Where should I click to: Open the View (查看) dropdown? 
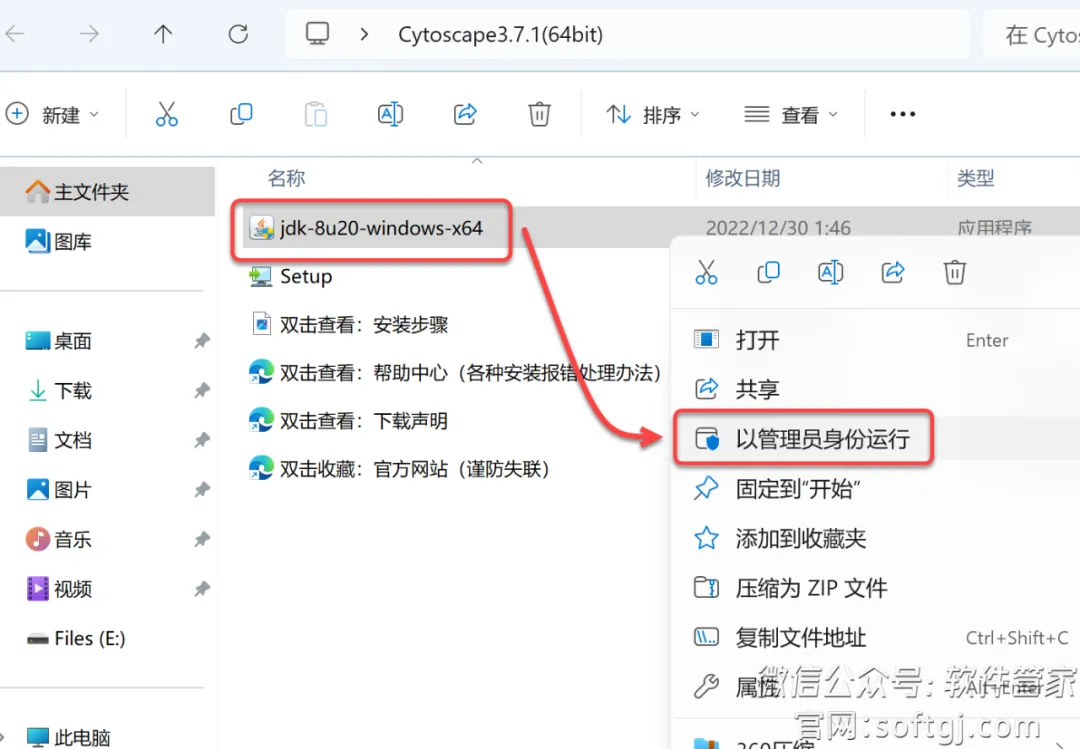791,114
